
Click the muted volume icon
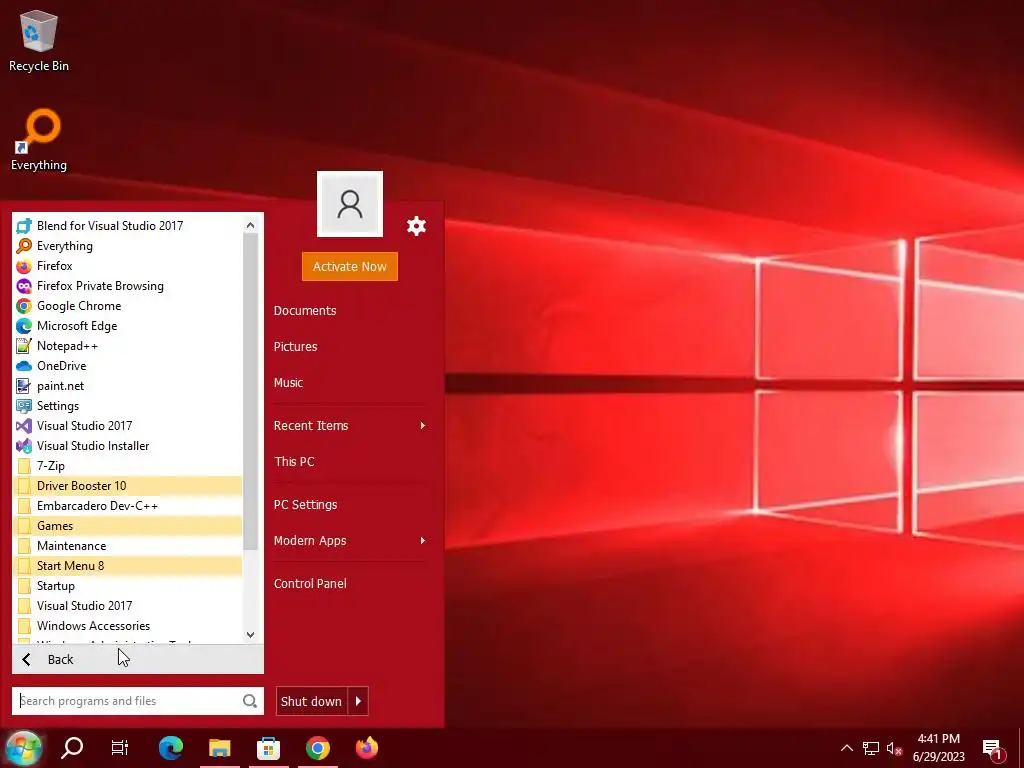(895, 748)
